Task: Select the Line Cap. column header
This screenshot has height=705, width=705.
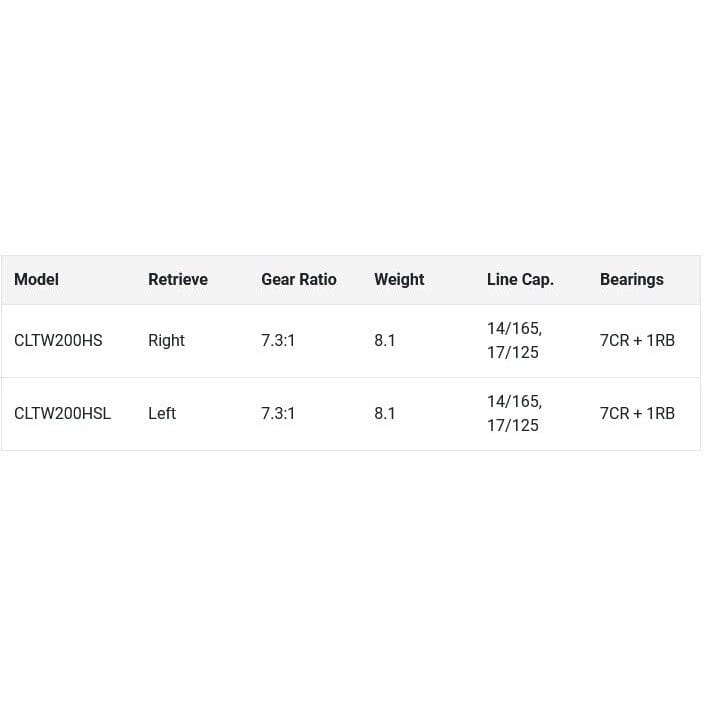Action: tap(520, 280)
